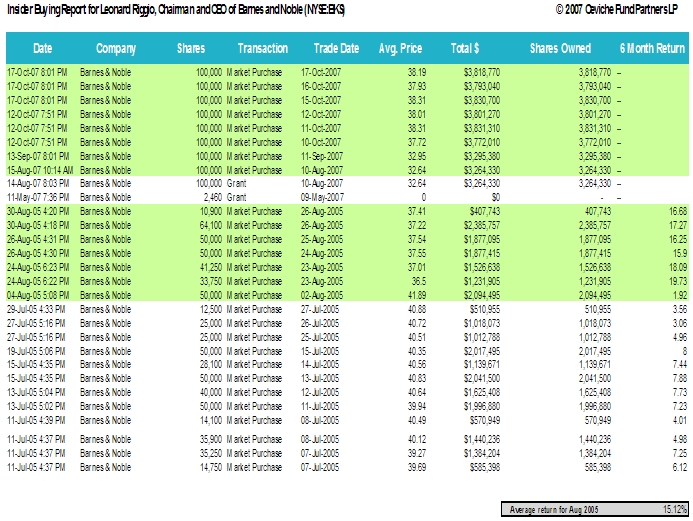
Task: Select six month return 19.73
Action: pyautogui.click(x=678, y=281)
